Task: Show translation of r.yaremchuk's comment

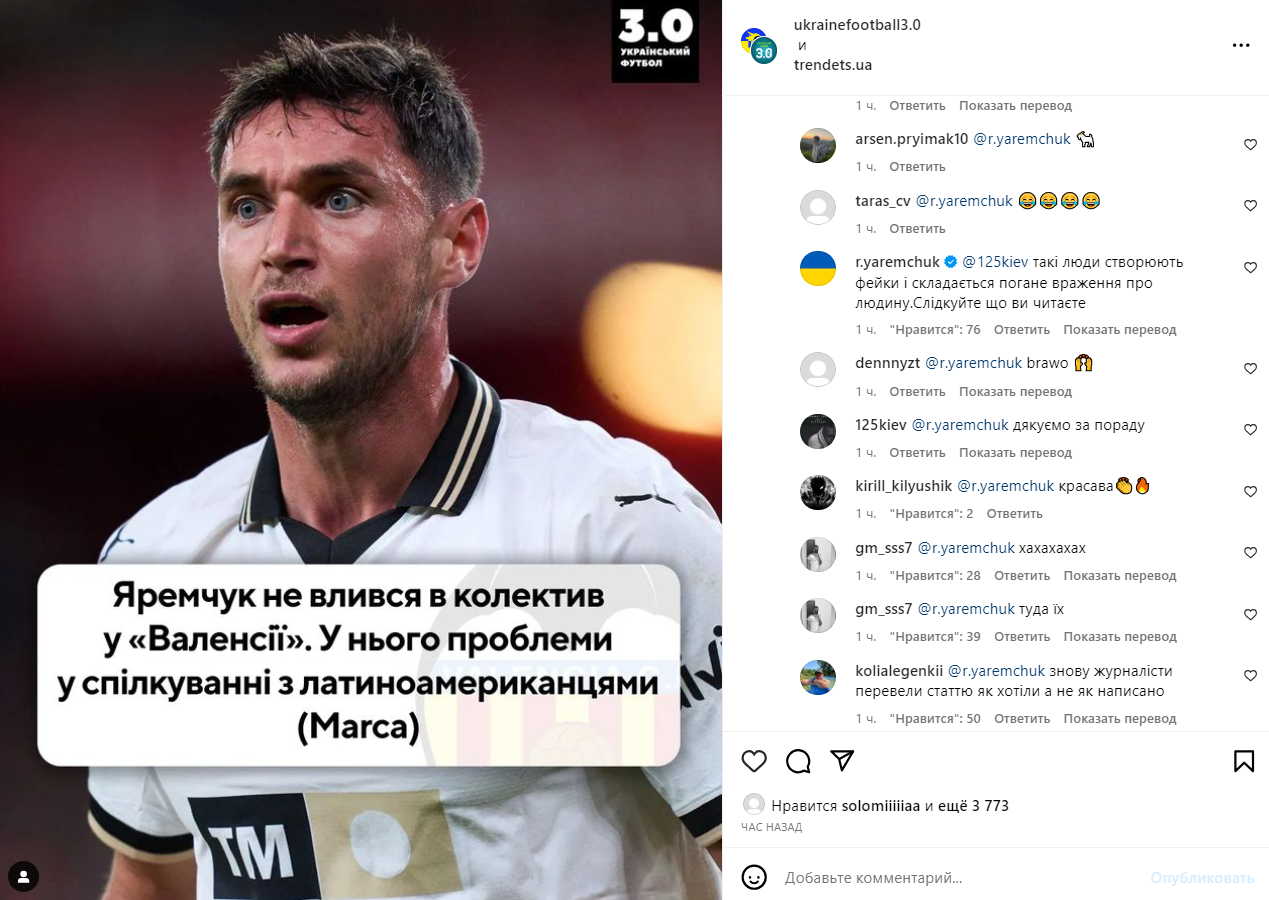Action: tap(1120, 330)
